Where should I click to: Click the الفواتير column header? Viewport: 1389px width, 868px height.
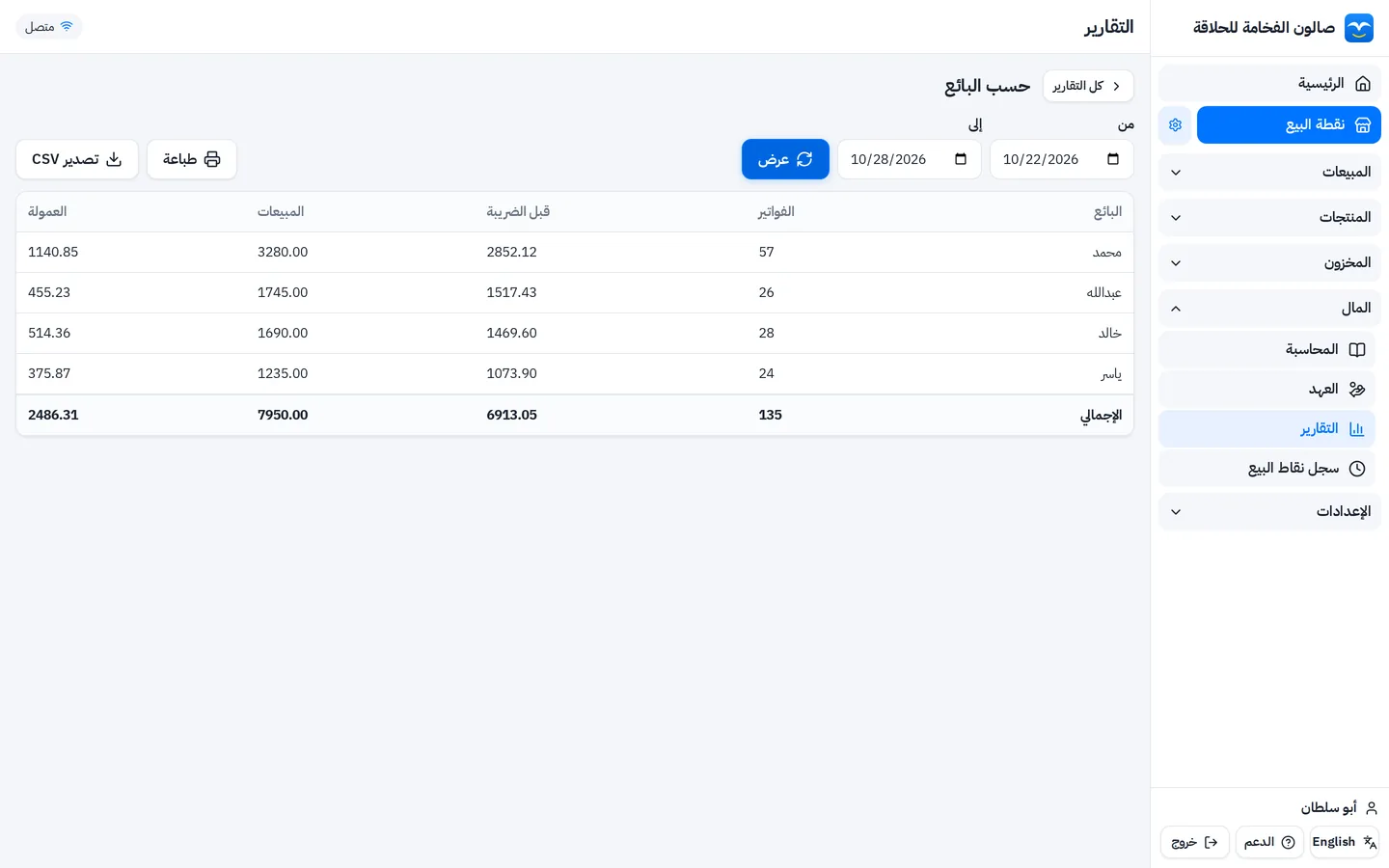[x=776, y=212]
